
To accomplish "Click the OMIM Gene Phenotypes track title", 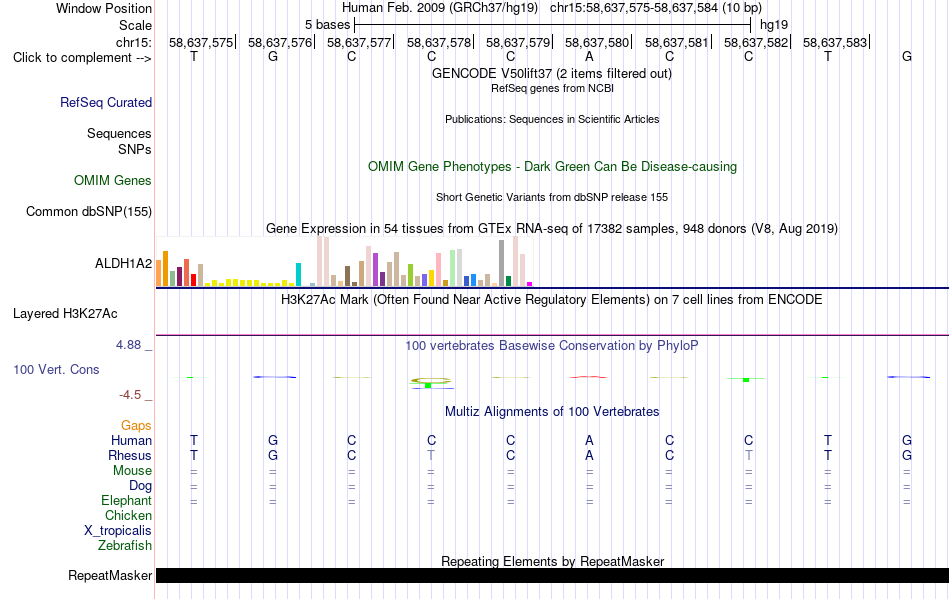I will [x=552, y=167].
